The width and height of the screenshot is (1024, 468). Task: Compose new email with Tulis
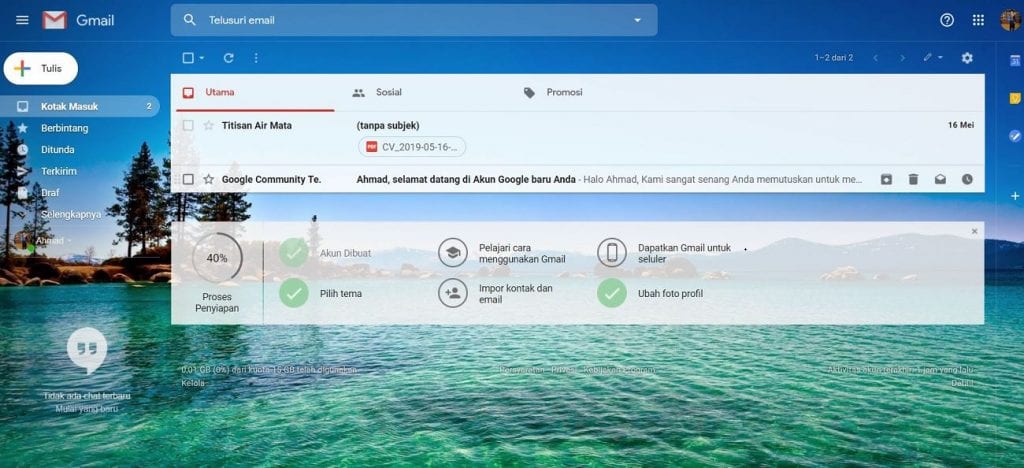(x=40, y=69)
